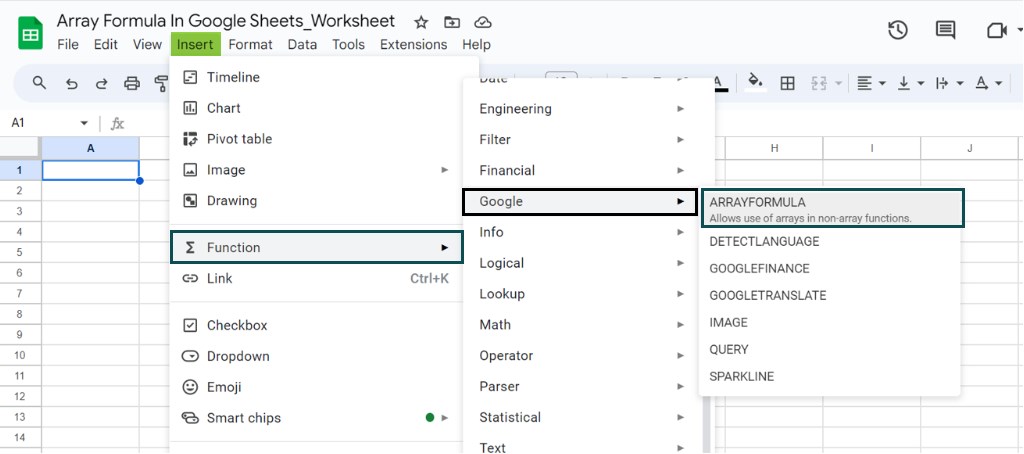Select the paint format roller

pos(161,83)
